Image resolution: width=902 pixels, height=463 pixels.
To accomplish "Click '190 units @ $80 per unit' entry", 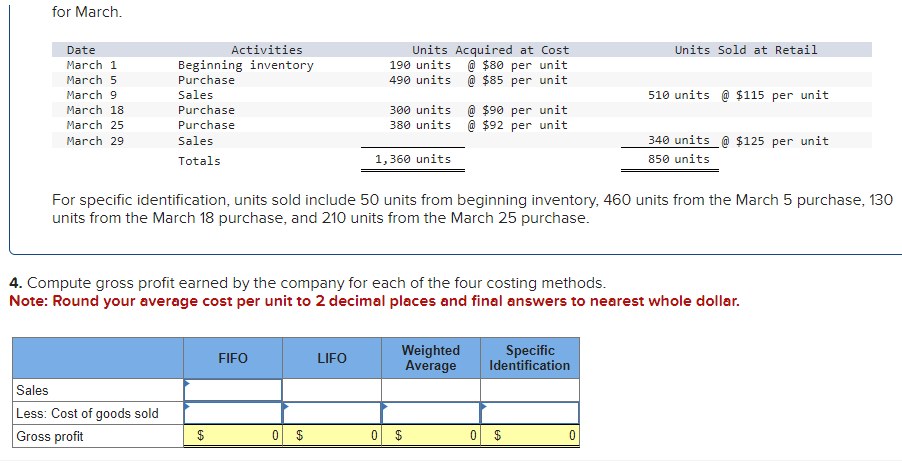I will [479, 65].
